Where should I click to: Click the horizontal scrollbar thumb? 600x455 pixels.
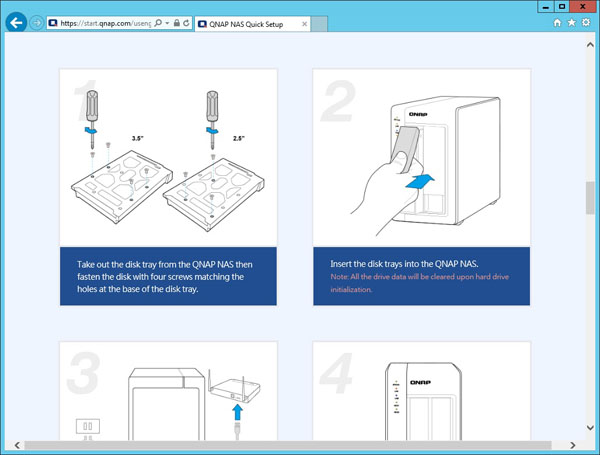click(288, 445)
